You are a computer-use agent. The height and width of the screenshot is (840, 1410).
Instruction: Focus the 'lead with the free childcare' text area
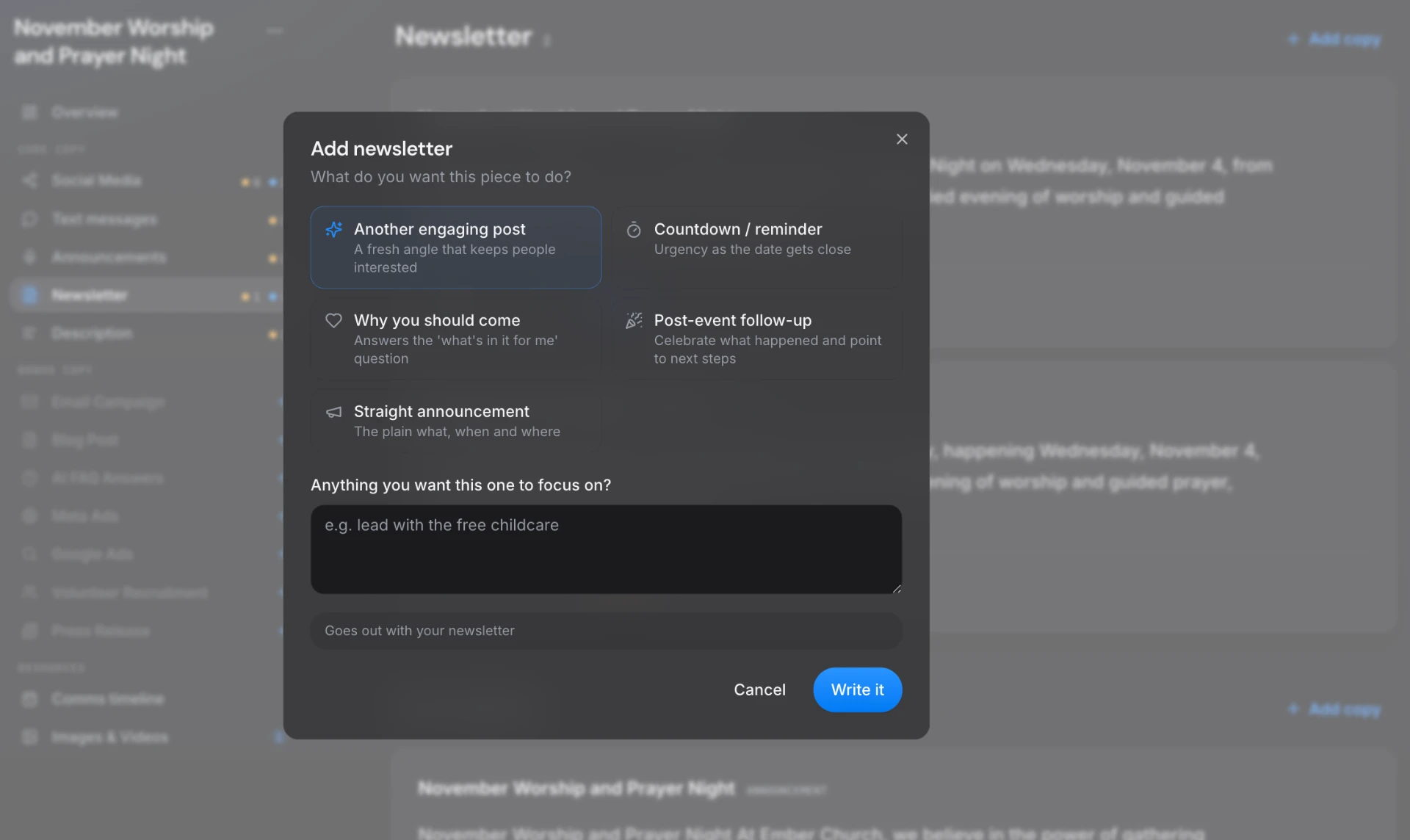point(606,549)
